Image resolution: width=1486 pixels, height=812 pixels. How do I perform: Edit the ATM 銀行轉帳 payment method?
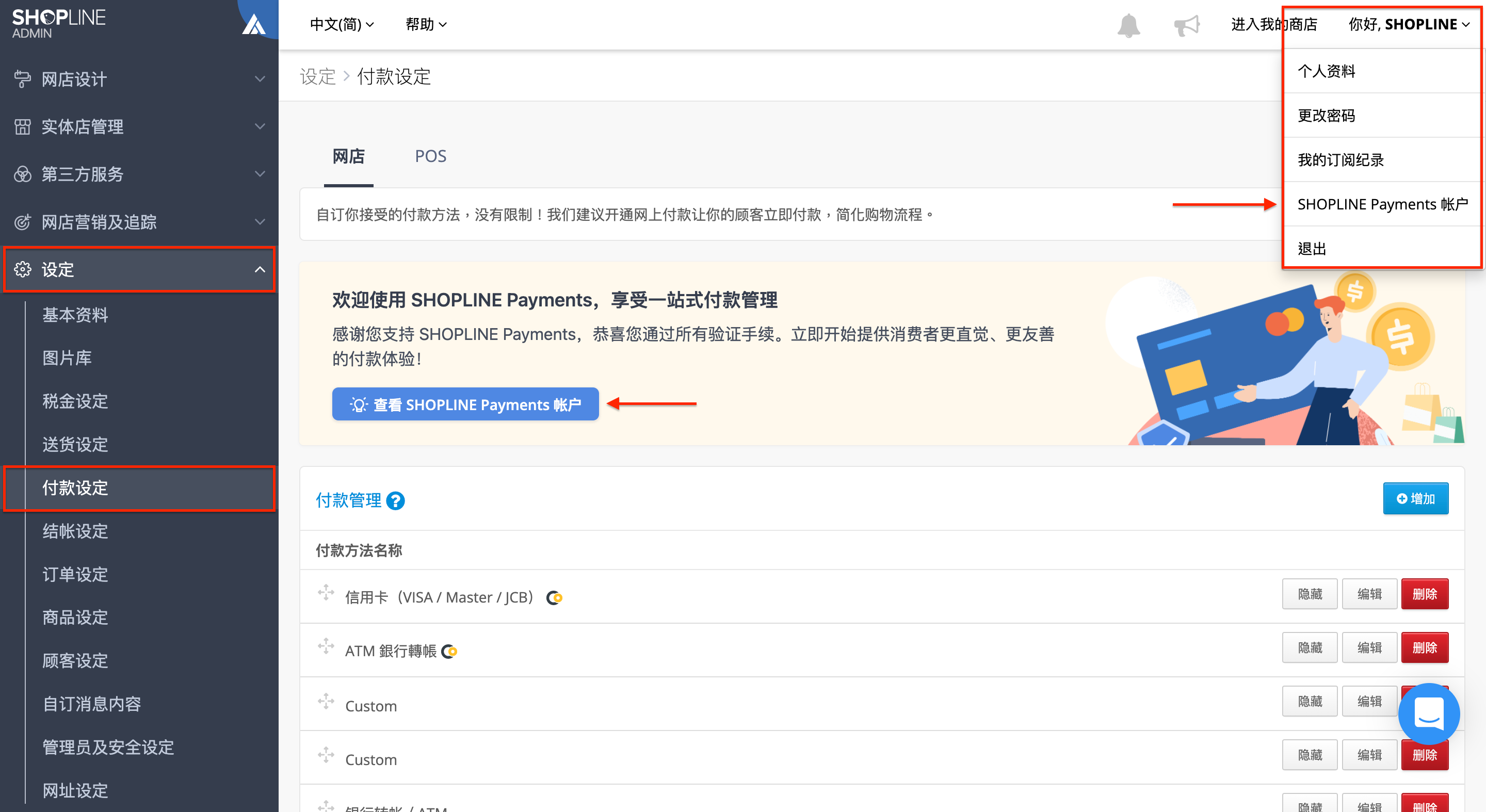pyautogui.click(x=1369, y=647)
